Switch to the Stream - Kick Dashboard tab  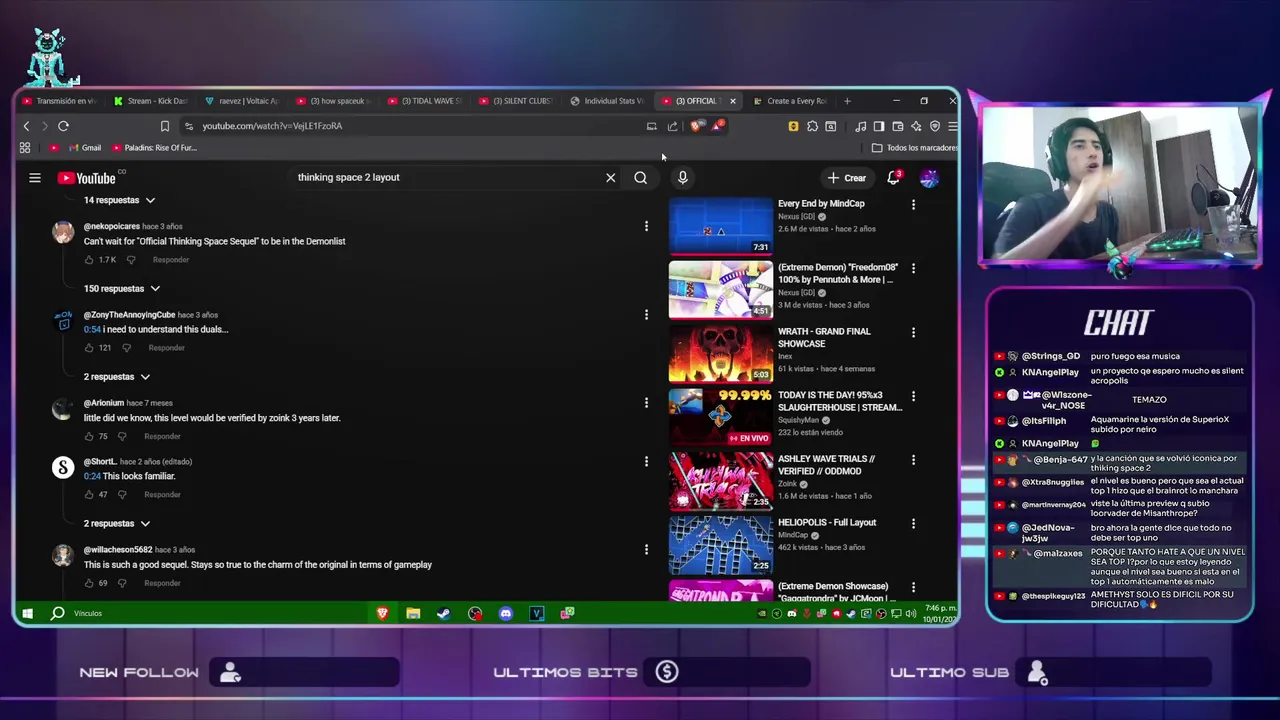point(150,101)
